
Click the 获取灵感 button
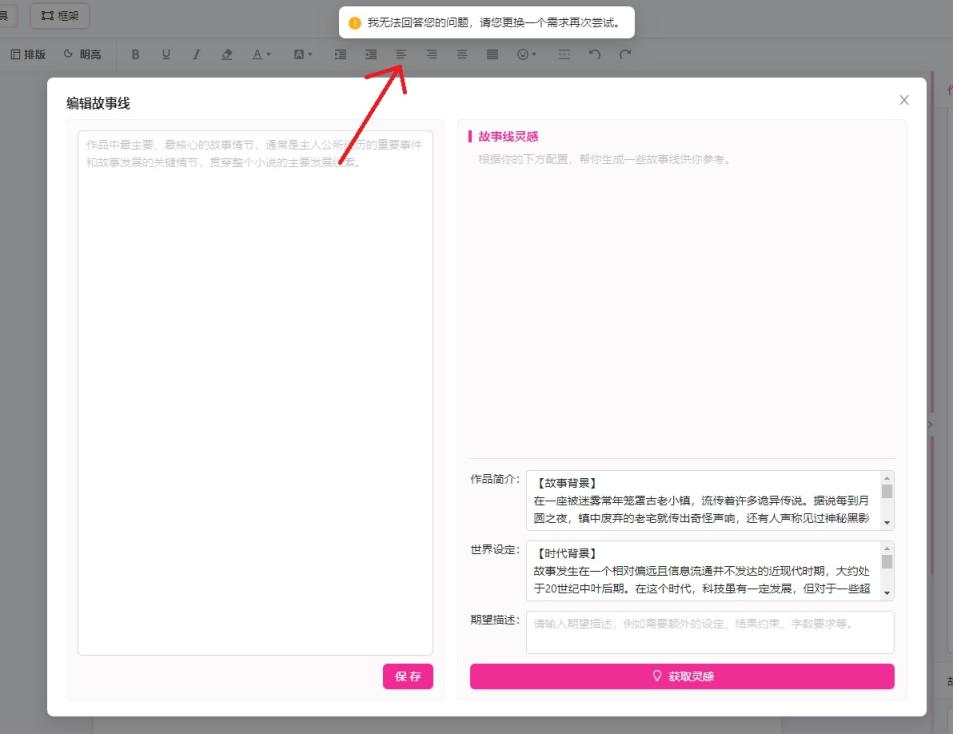point(682,677)
